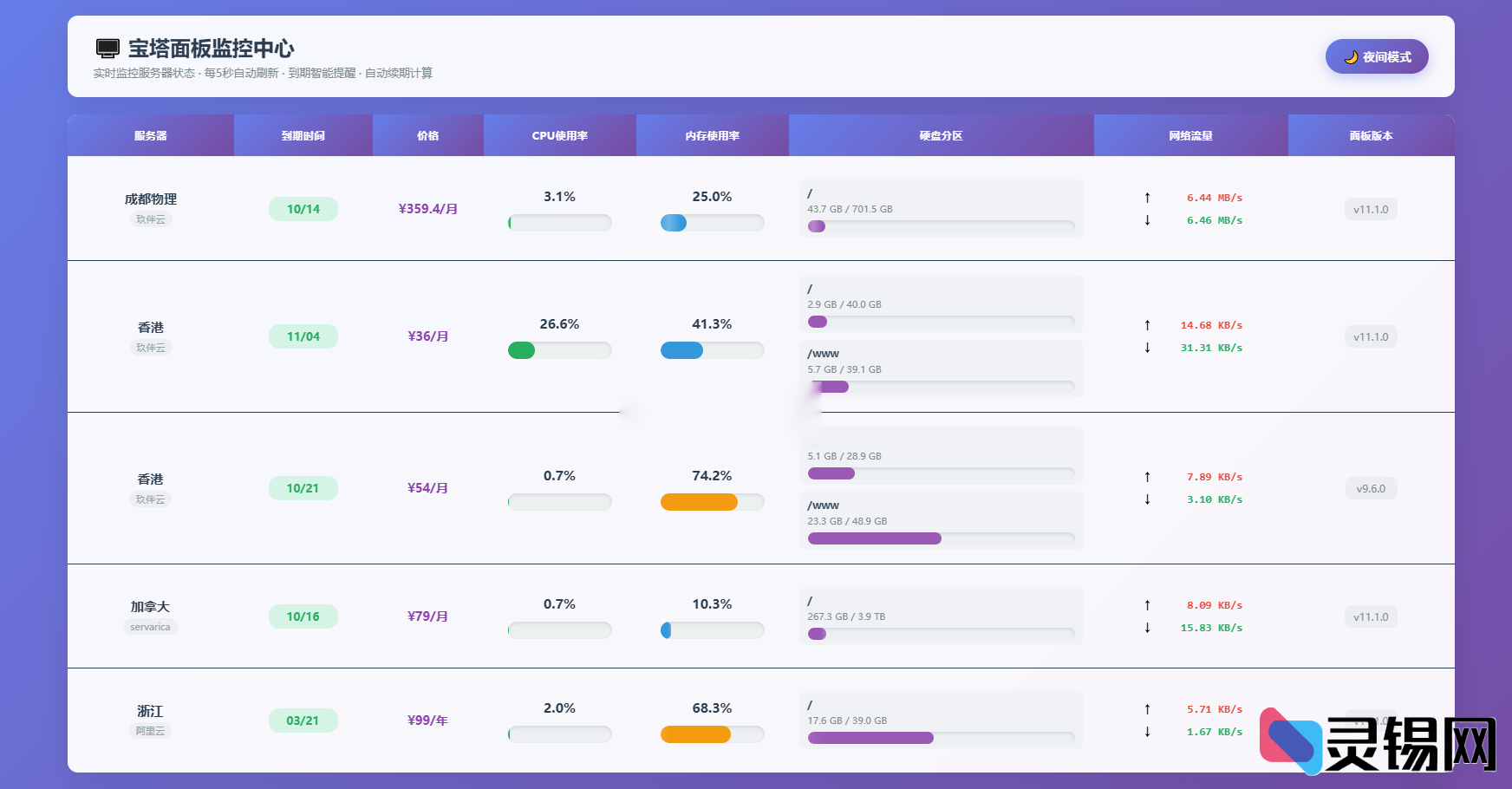Open the servarica provider tag
Viewport: 1512px width, 789px height.
(150, 627)
